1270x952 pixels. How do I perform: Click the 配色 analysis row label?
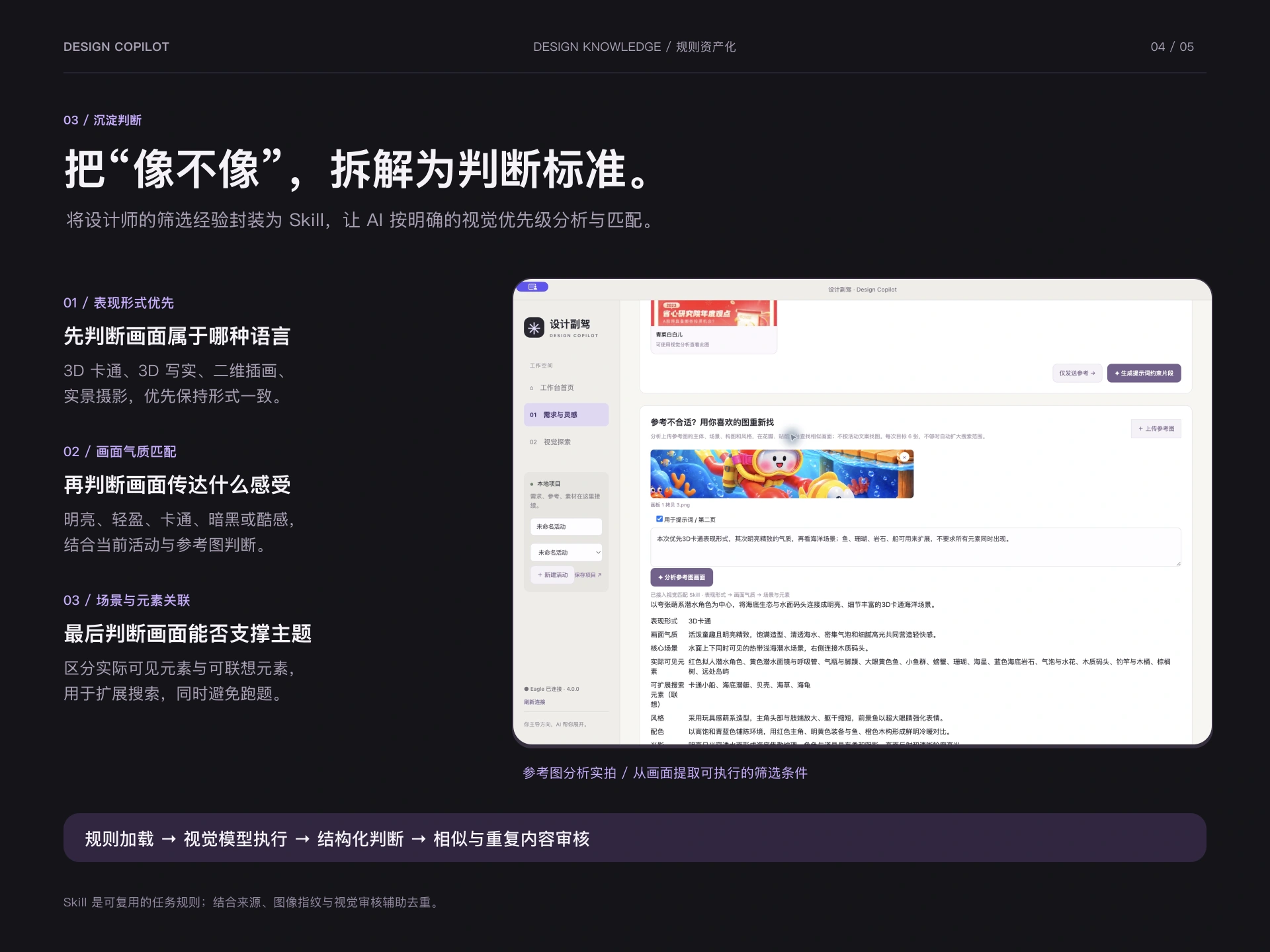point(657,732)
